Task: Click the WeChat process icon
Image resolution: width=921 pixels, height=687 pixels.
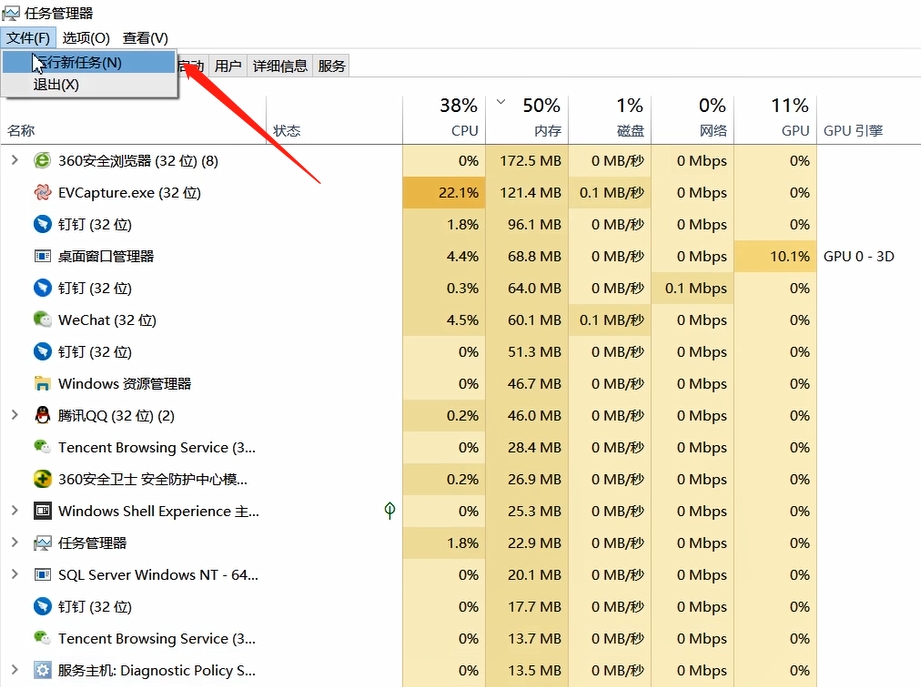Action: [42, 320]
